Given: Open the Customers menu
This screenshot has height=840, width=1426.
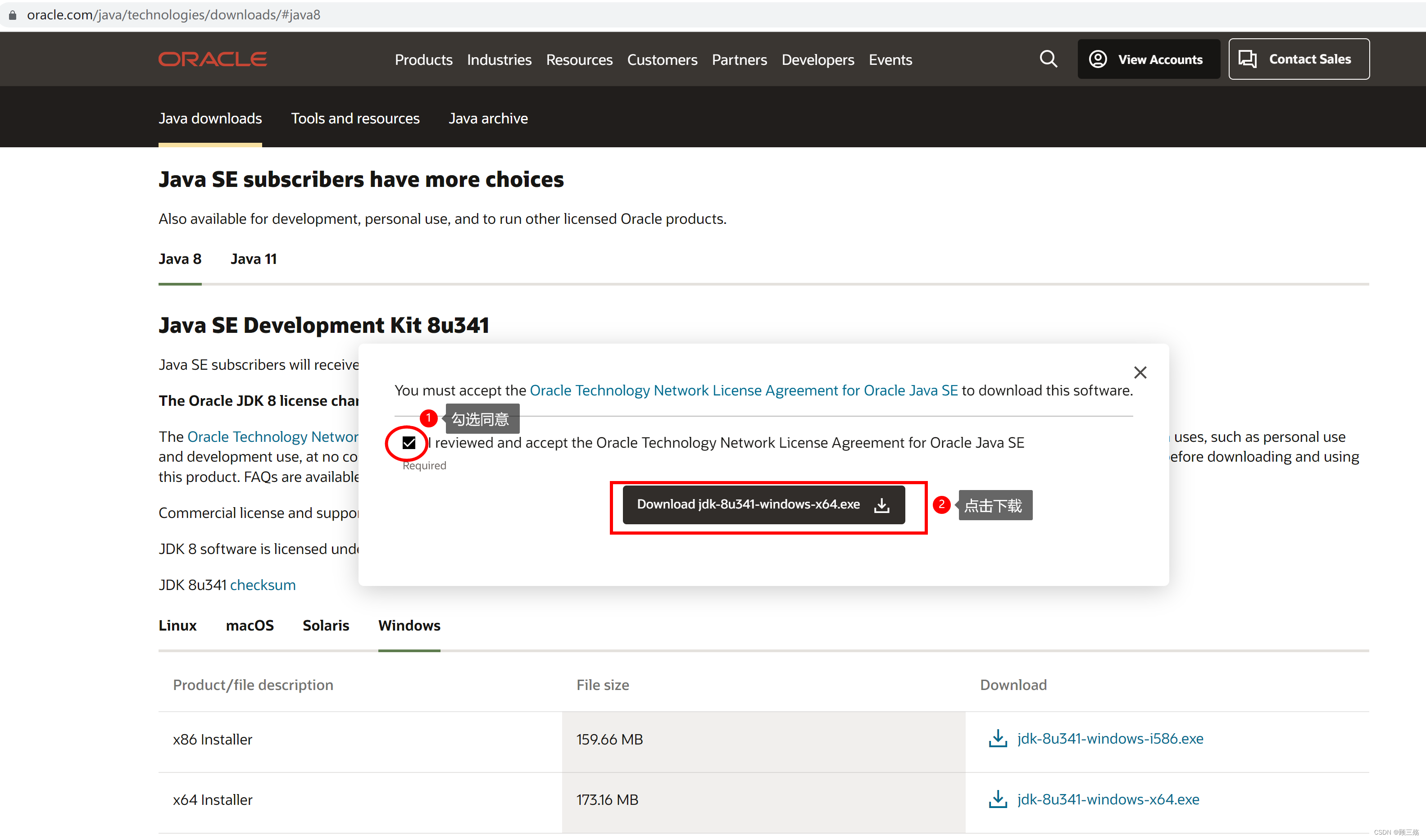Looking at the screenshot, I should [x=662, y=60].
